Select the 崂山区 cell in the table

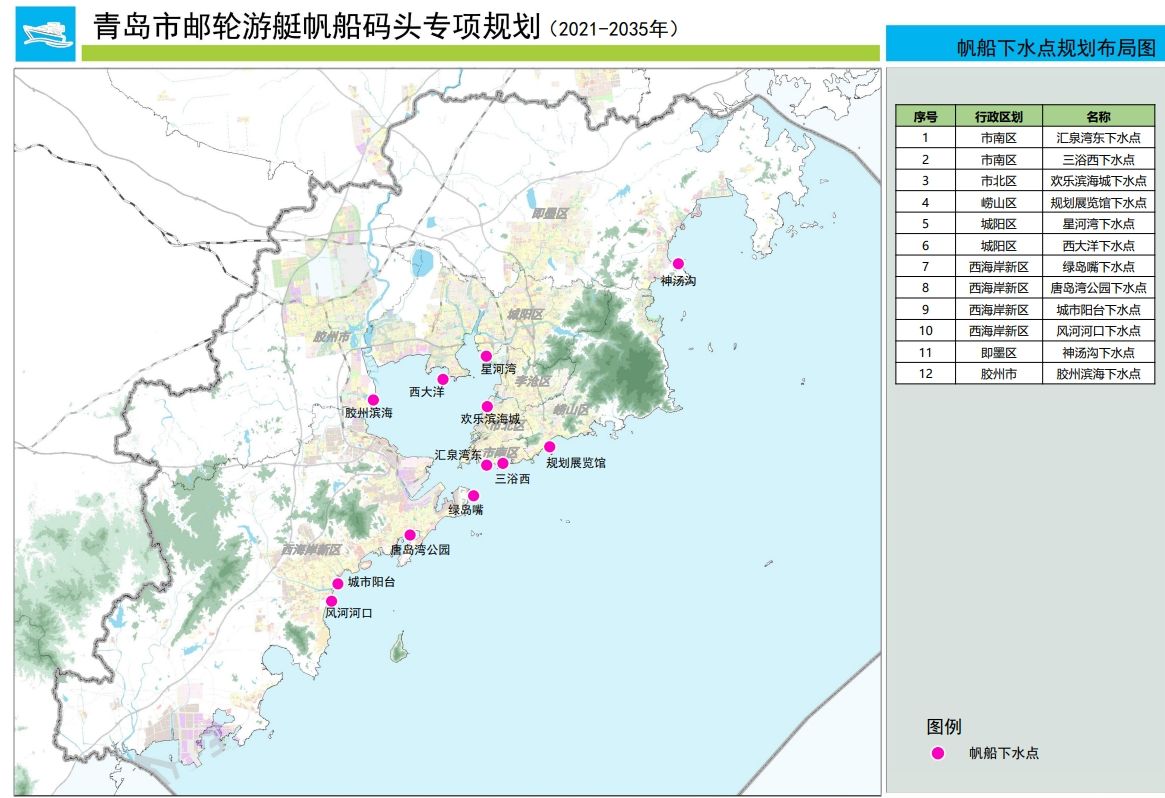(998, 202)
